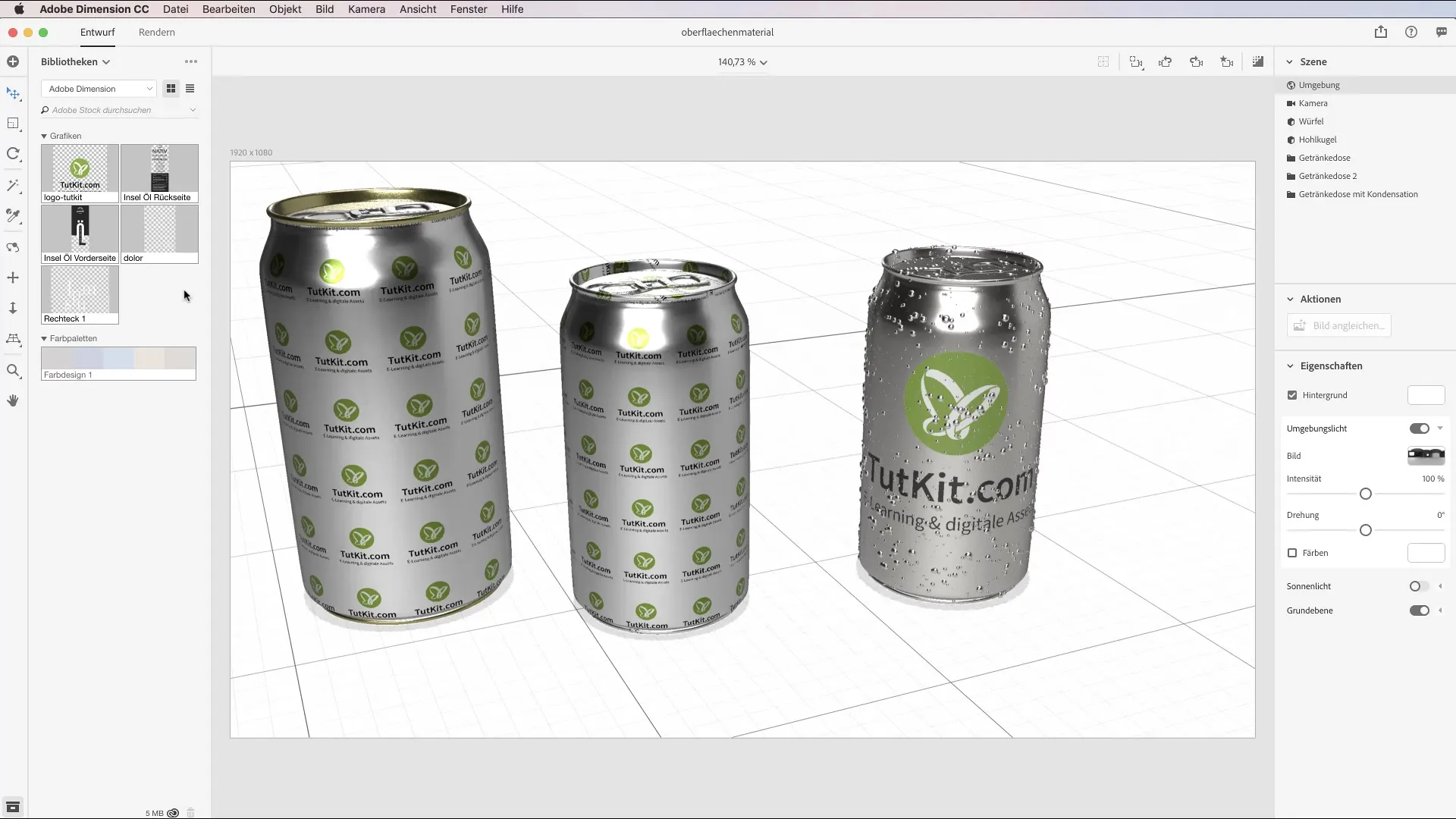The image size is (1456, 819).
Task: Open the Kamera menu
Action: [366, 9]
